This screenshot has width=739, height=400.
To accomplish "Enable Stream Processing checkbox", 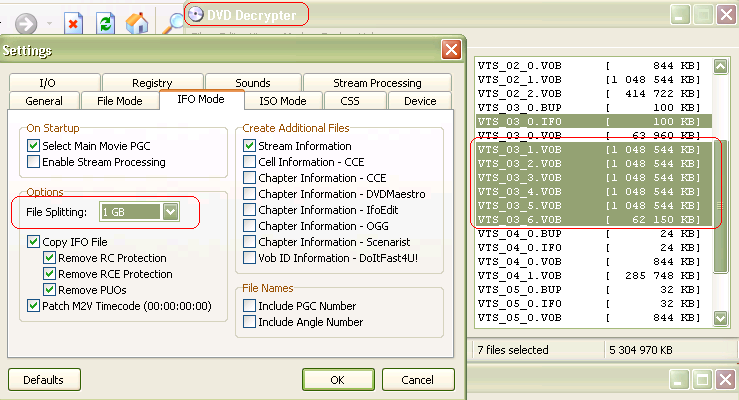I will [33, 162].
